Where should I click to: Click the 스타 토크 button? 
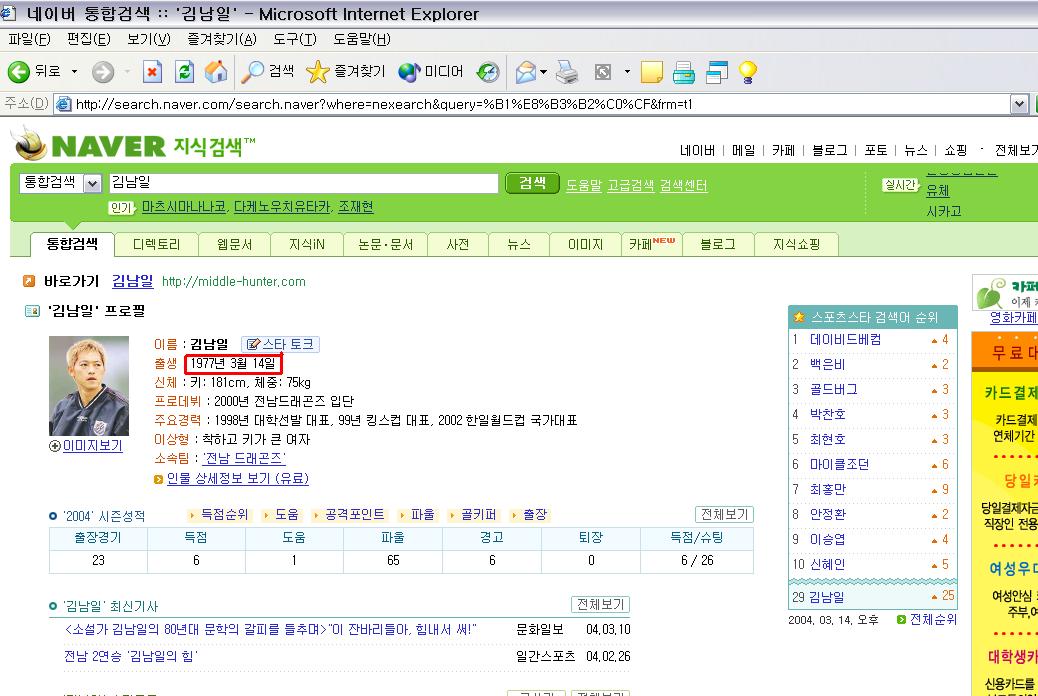pos(280,344)
